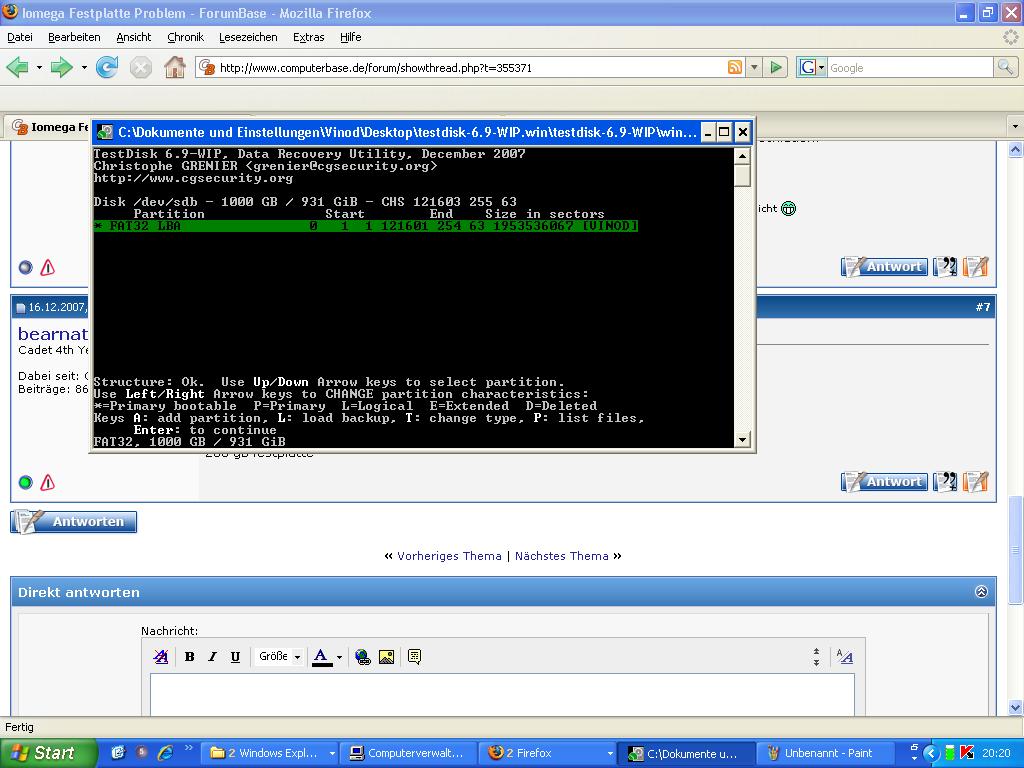Viewport: 1024px width, 768px height.
Task: Switch editor mode with the A/A icon
Action: click(x=844, y=656)
